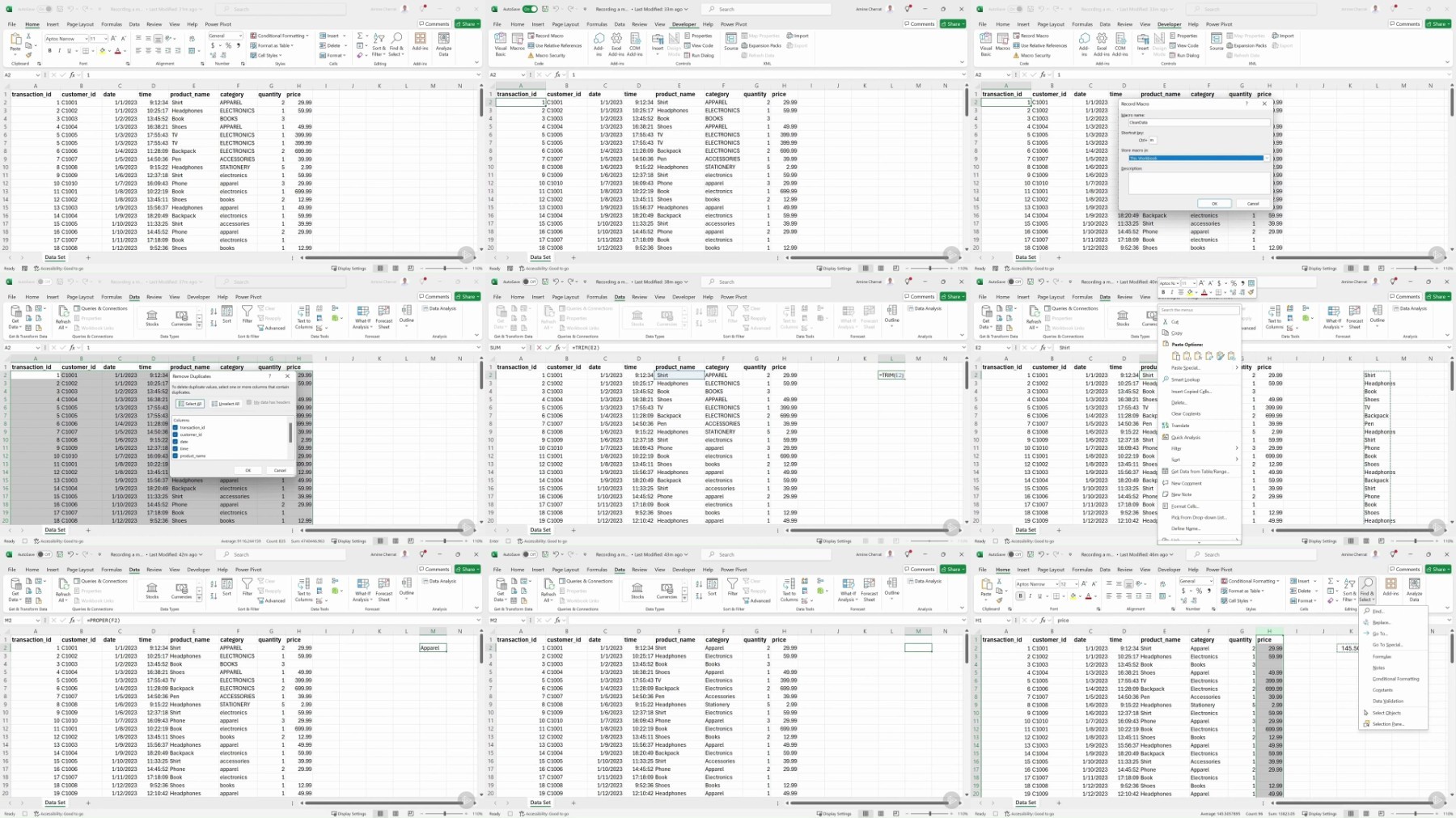Toggle AutoSave in the top-left Excel window
The image size is (1456, 818).
(44, 9)
